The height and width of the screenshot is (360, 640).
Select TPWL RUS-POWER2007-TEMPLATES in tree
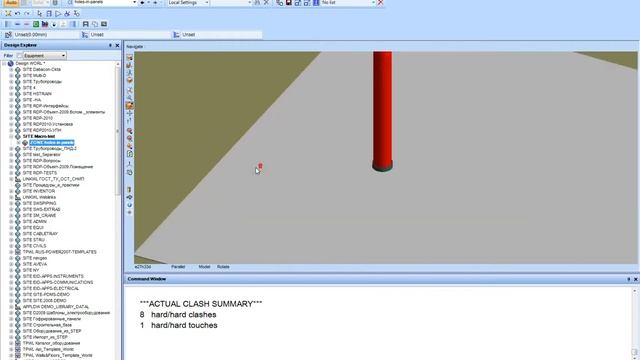coord(60,252)
